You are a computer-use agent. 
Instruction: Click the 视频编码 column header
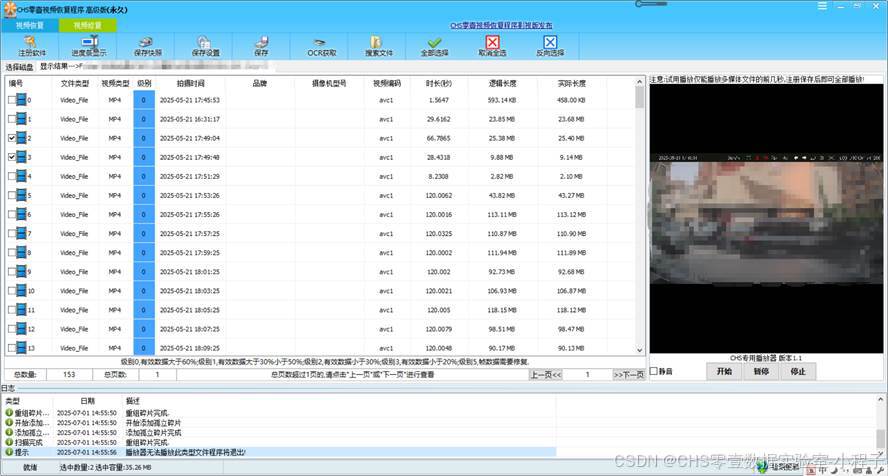tap(386, 83)
